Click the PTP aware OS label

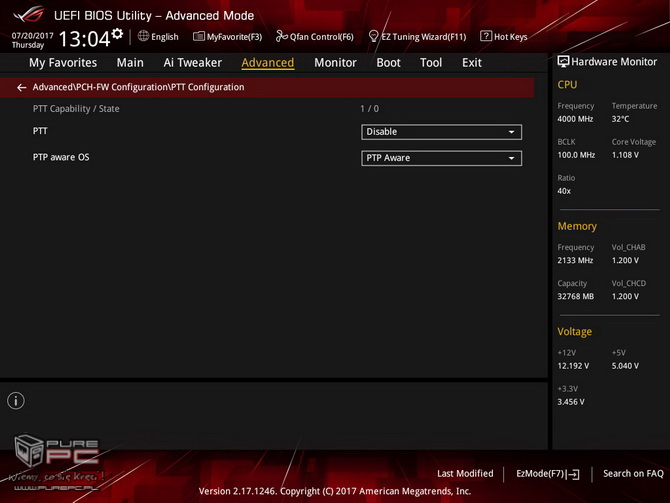61,157
